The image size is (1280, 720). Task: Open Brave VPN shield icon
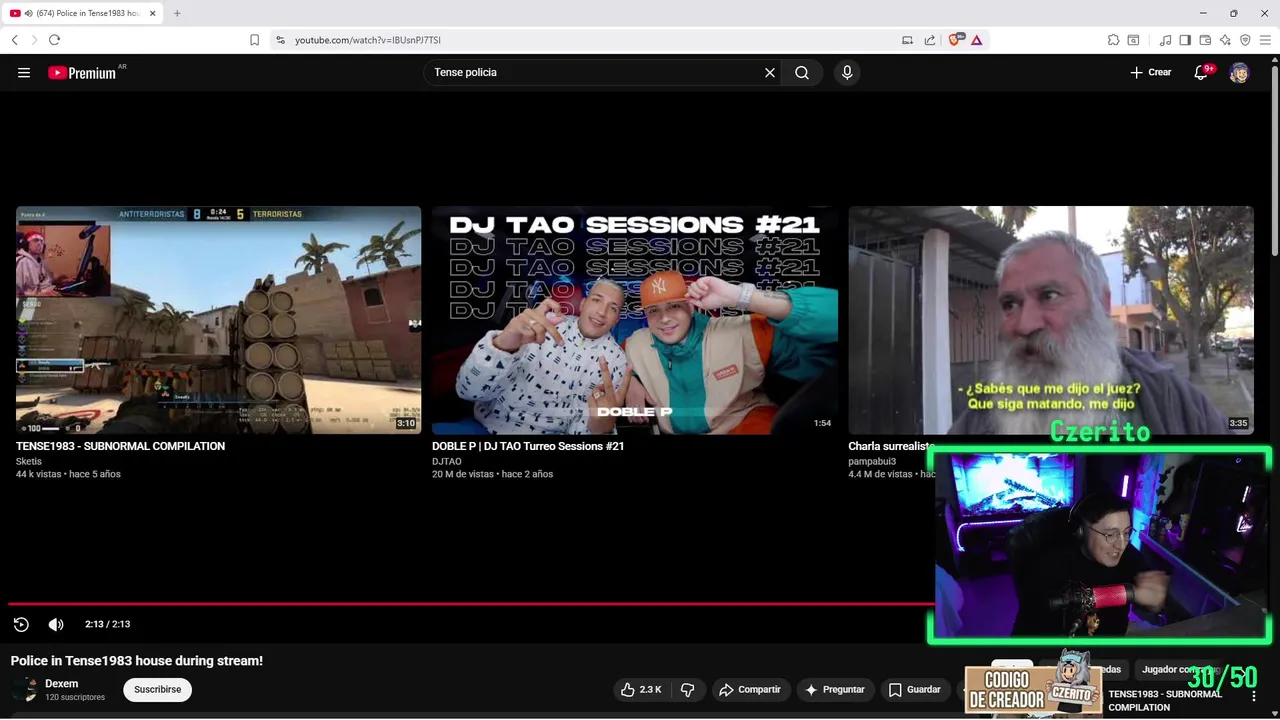click(x=1245, y=40)
